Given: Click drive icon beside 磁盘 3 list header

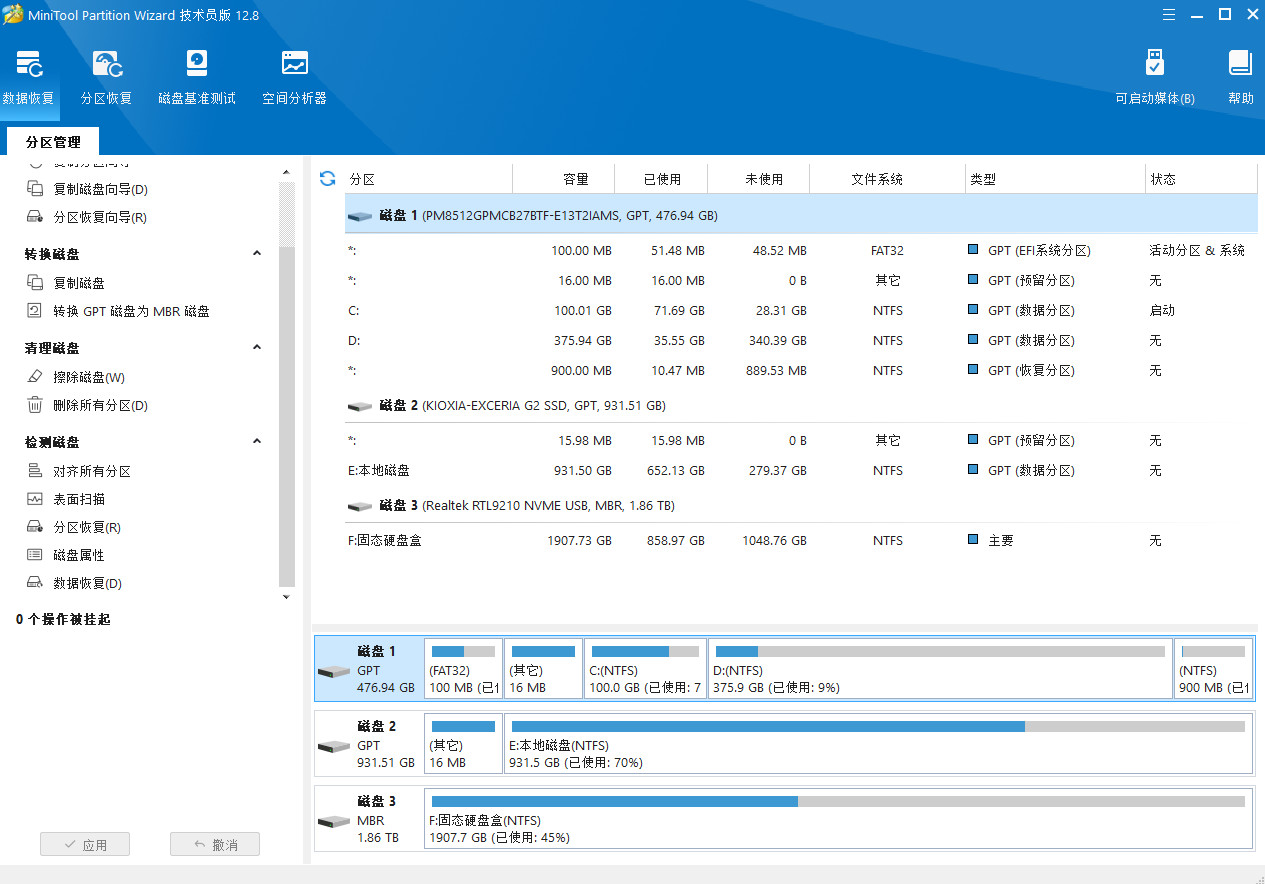Looking at the screenshot, I should 360,506.
